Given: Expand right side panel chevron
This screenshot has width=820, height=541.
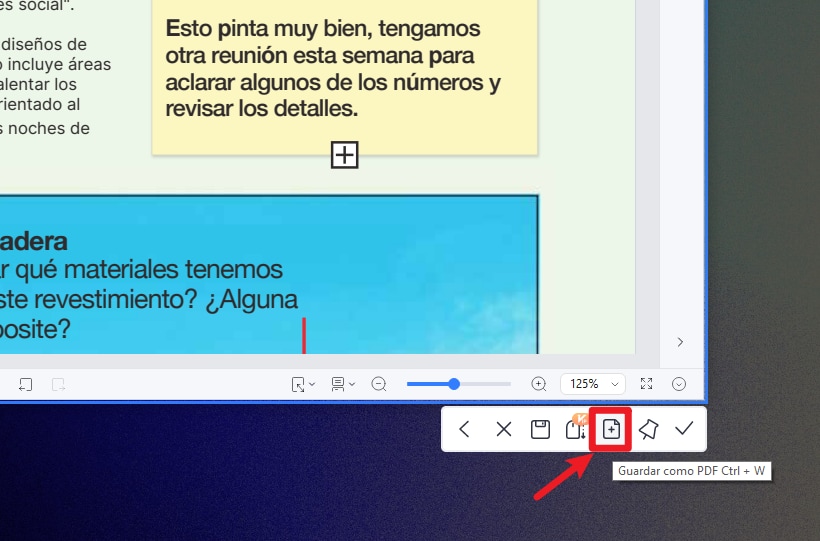Looking at the screenshot, I should pyautogui.click(x=680, y=342).
